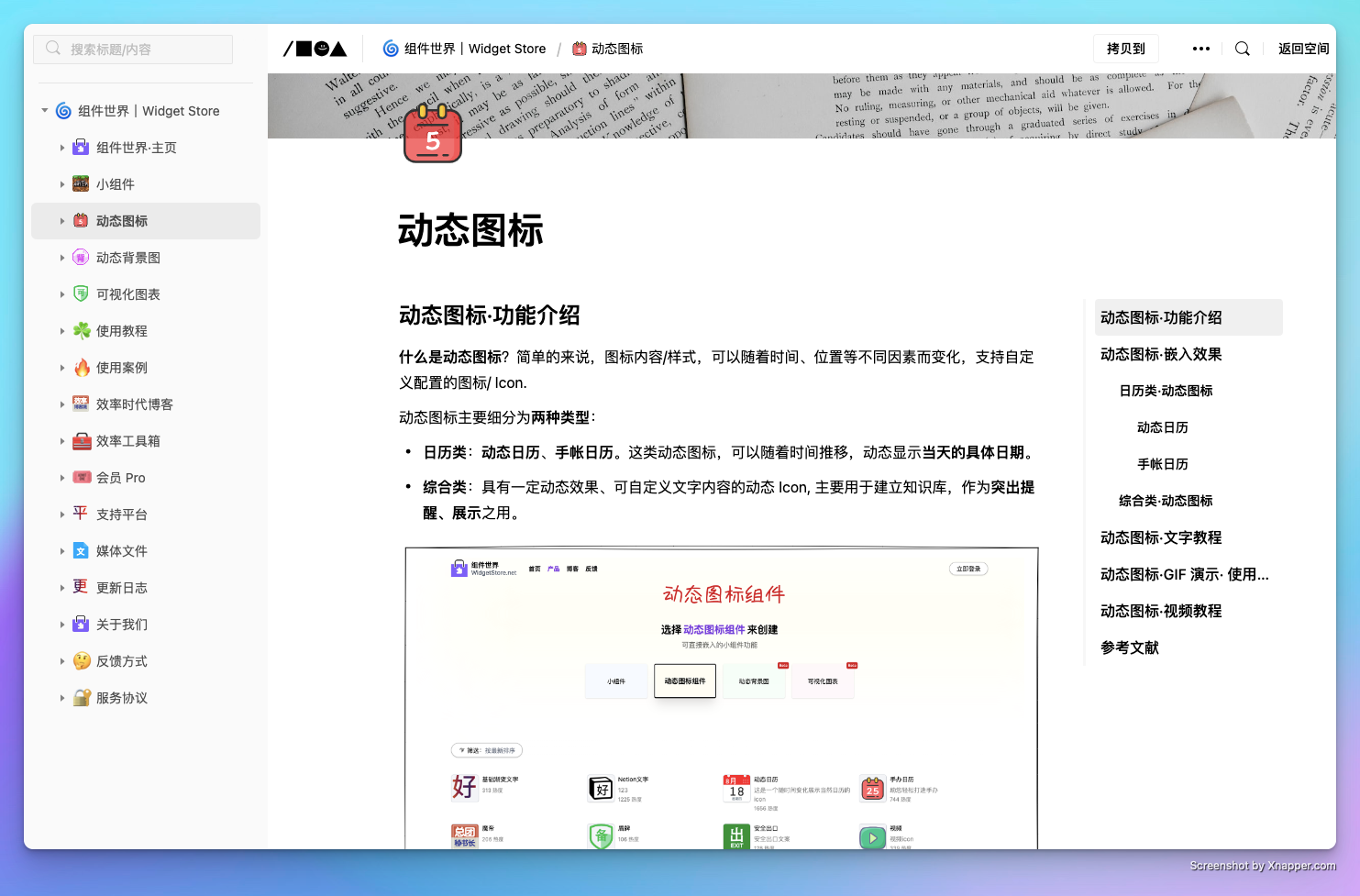Click the 动态图标 red calendar icon in sidebar
The height and width of the screenshot is (896, 1360).
pyautogui.click(x=81, y=220)
